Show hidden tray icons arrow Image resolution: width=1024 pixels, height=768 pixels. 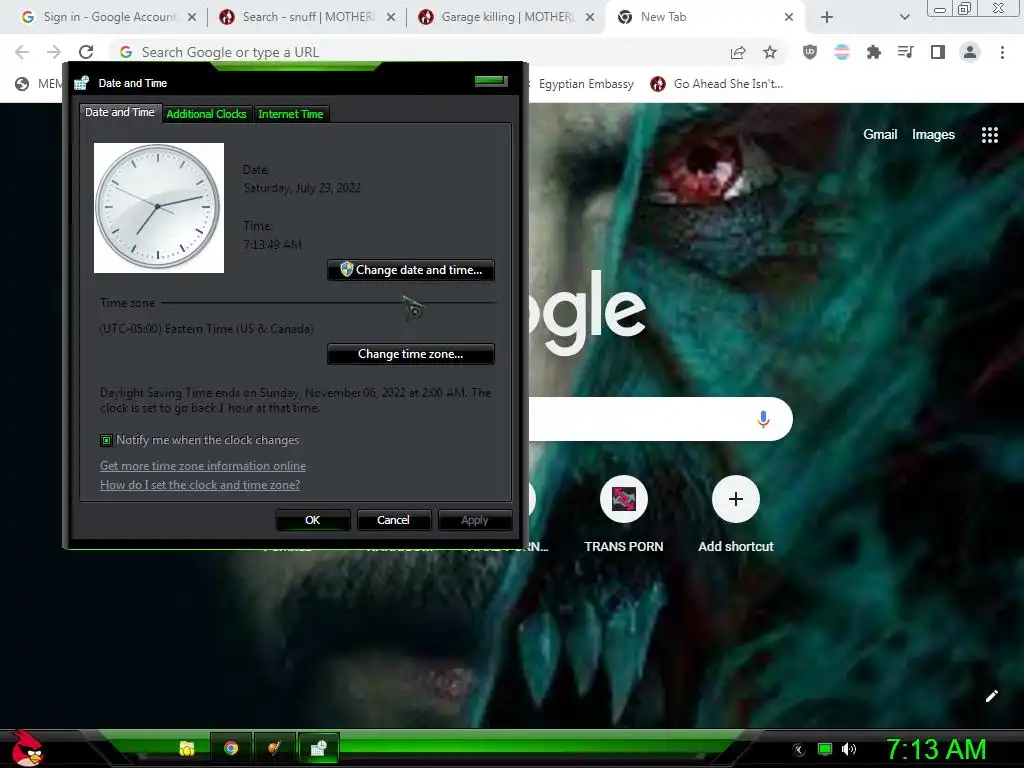[799, 750]
